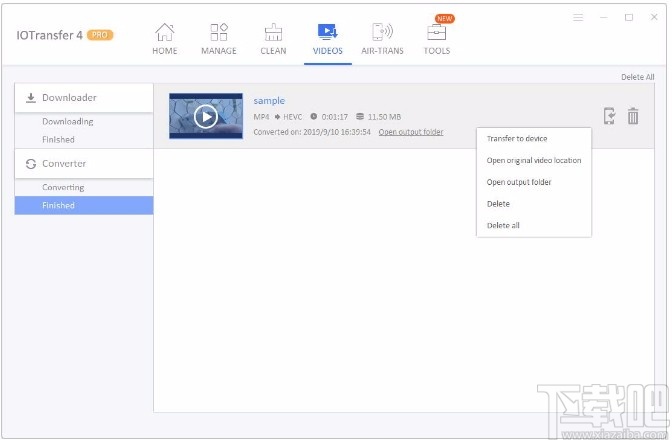672x440 pixels.
Task: Click the IOTransfer 4 logo text
Action: click(49, 35)
